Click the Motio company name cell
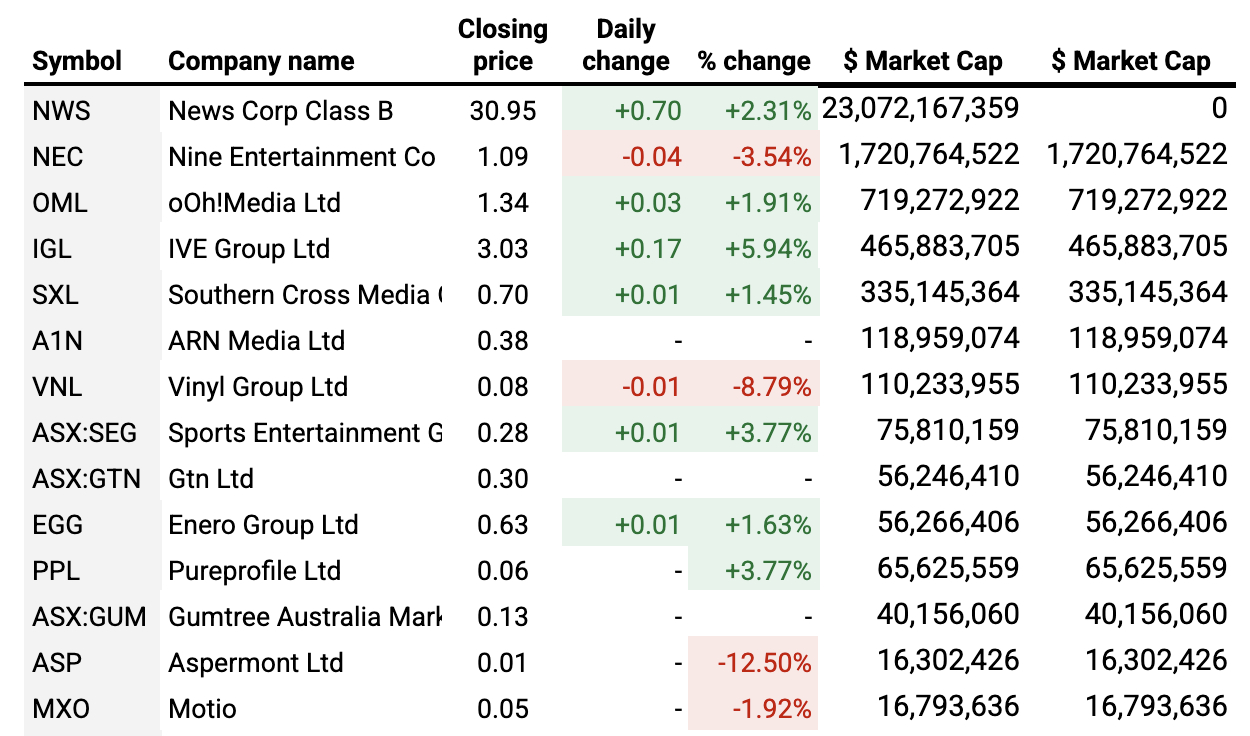This screenshot has width=1250, height=736. click(203, 708)
